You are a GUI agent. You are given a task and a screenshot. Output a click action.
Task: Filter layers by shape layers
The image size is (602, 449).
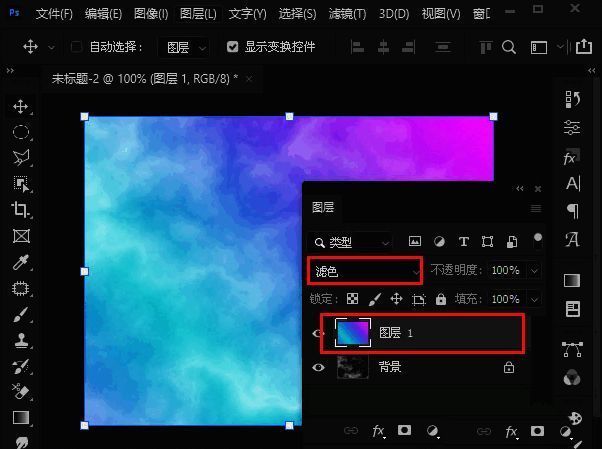click(488, 242)
